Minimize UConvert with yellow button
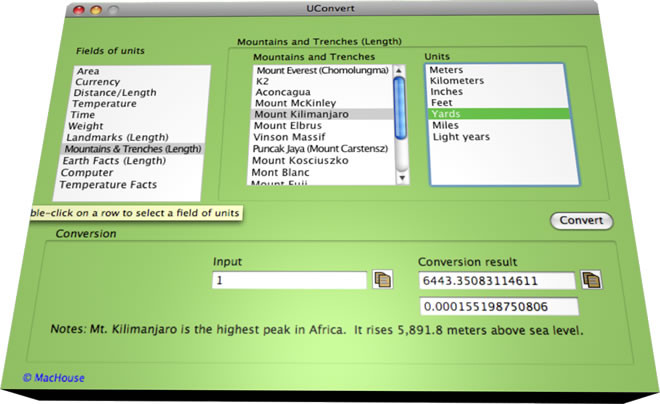The width and height of the screenshot is (660, 404). [x=96, y=10]
